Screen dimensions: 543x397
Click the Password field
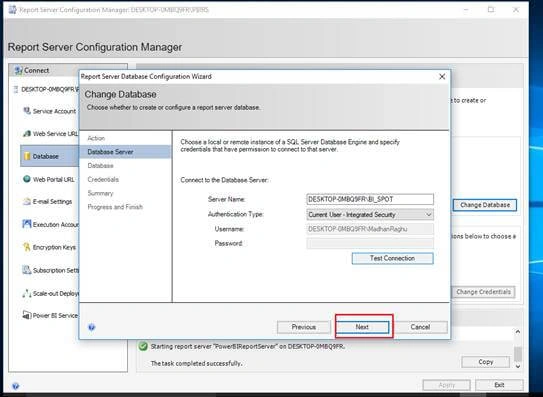point(370,243)
